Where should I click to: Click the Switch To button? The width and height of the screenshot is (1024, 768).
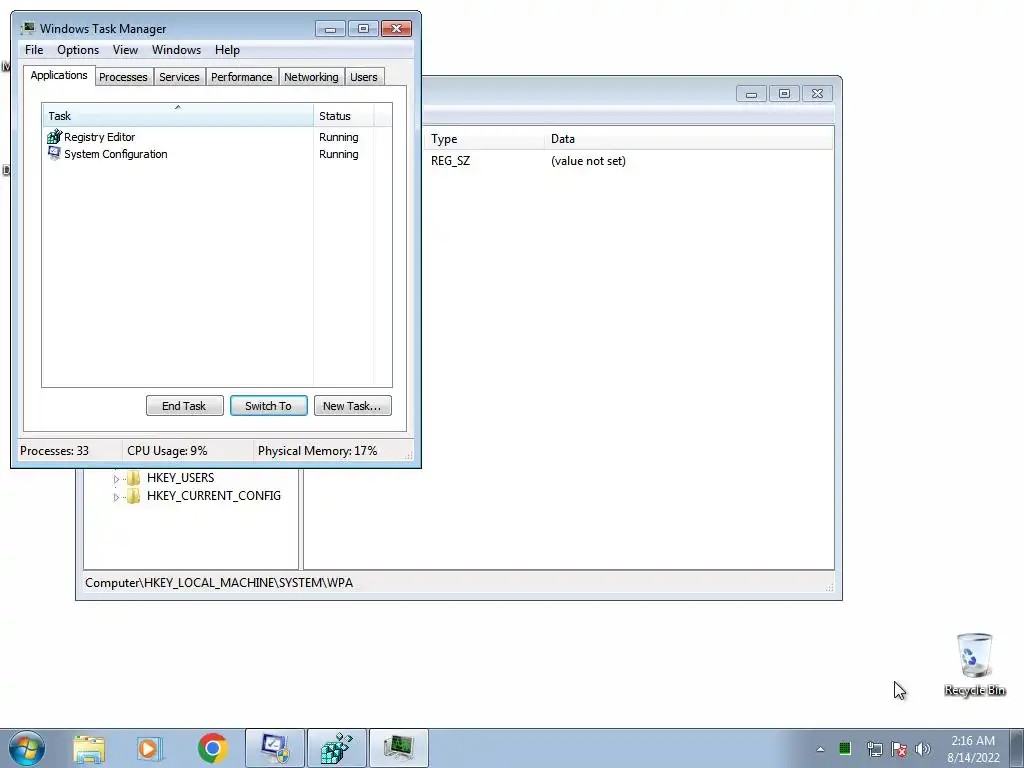click(x=268, y=406)
